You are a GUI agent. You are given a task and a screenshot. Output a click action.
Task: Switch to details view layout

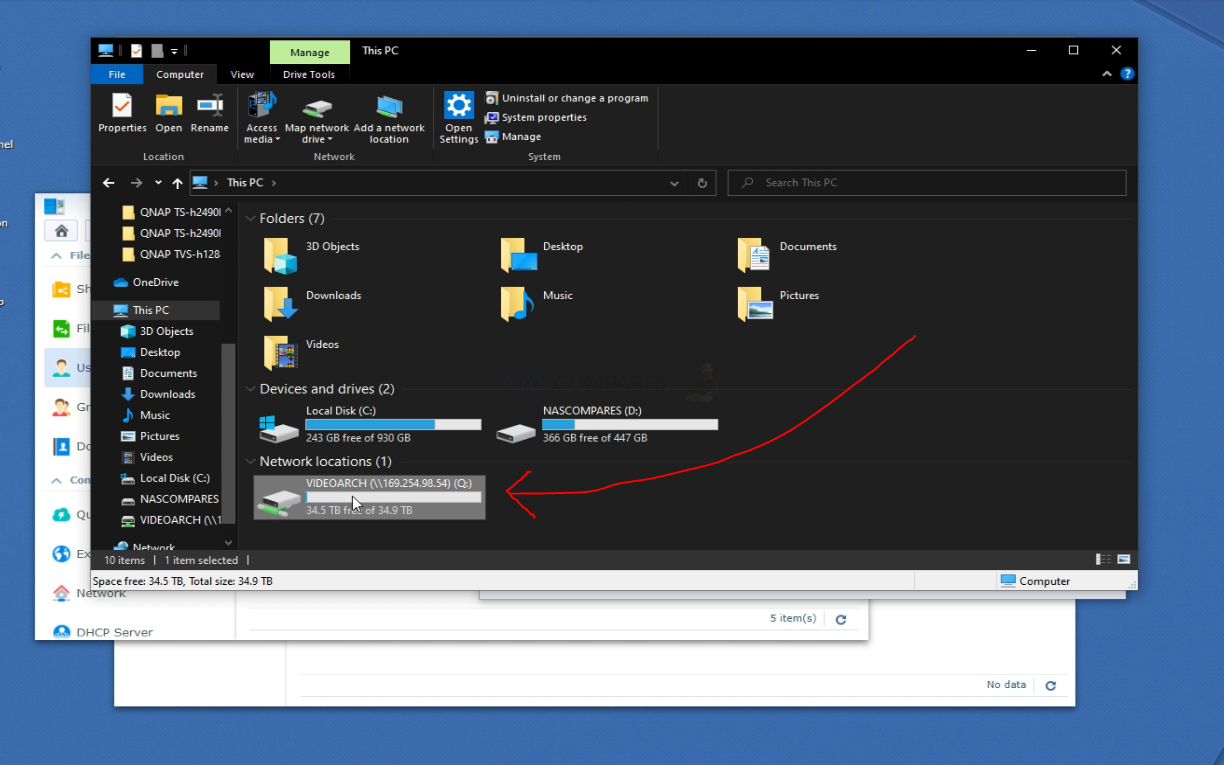pos(1104,560)
